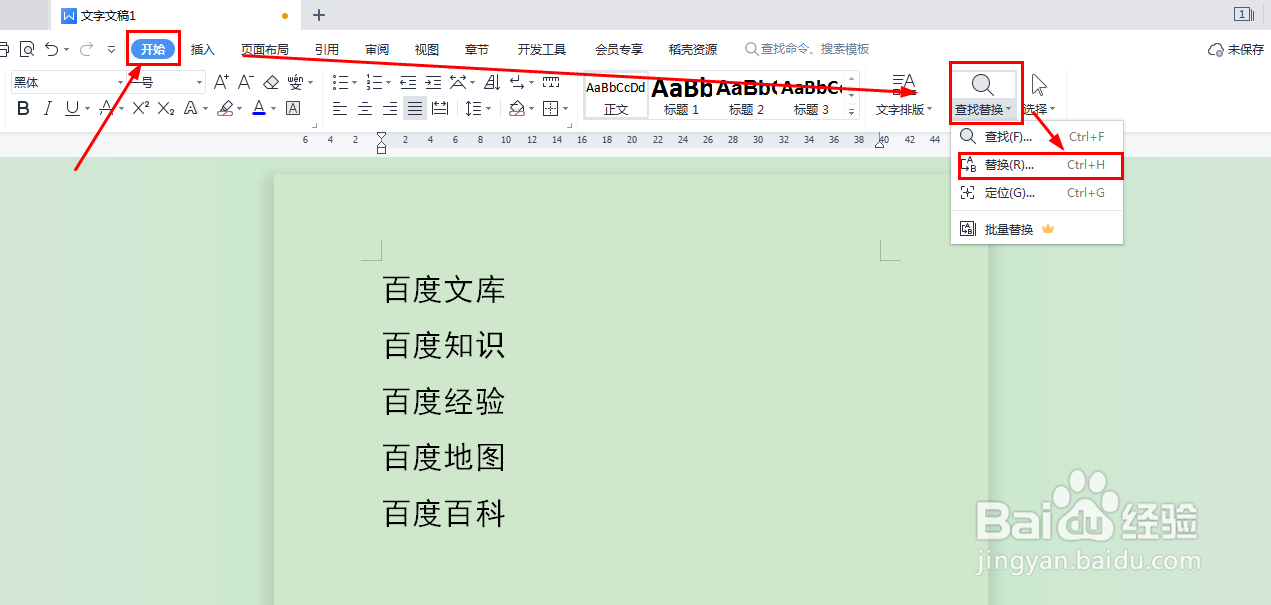Apply subscript X₂ formatting
The height and width of the screenshot is (605, 1271).
click(166, 108)
